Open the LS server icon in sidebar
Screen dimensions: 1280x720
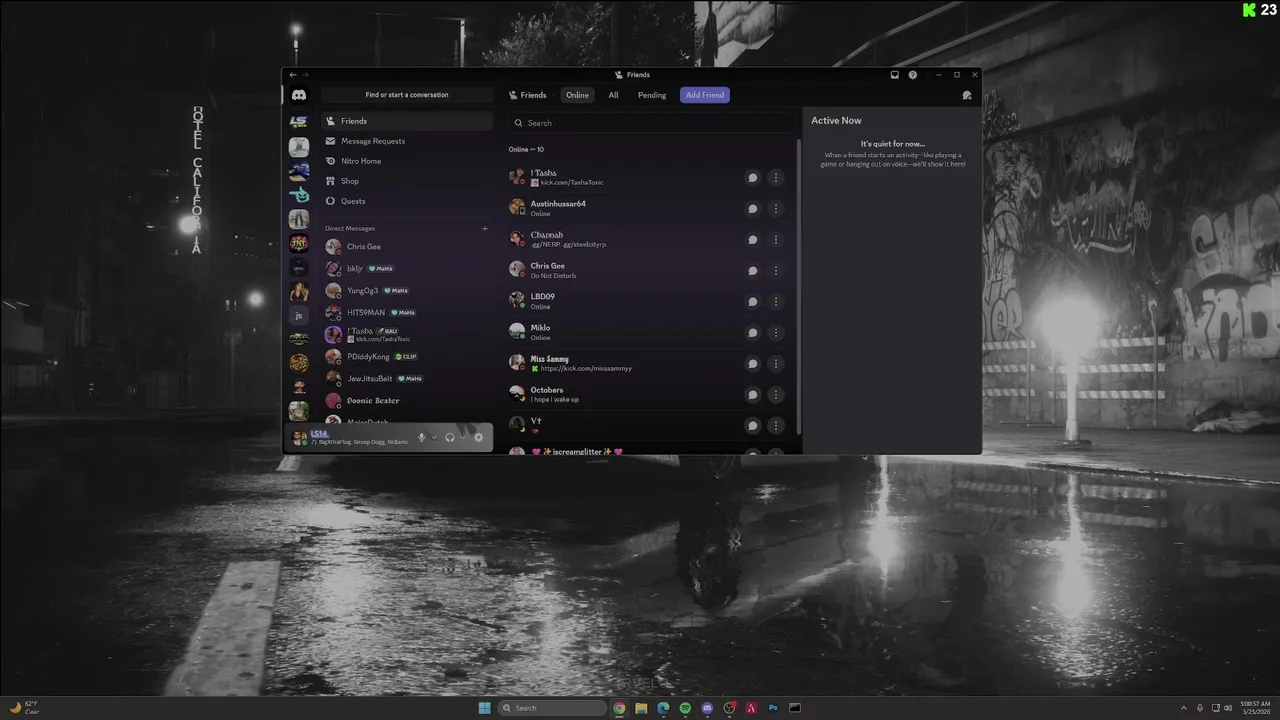click(x=299, y=122)
